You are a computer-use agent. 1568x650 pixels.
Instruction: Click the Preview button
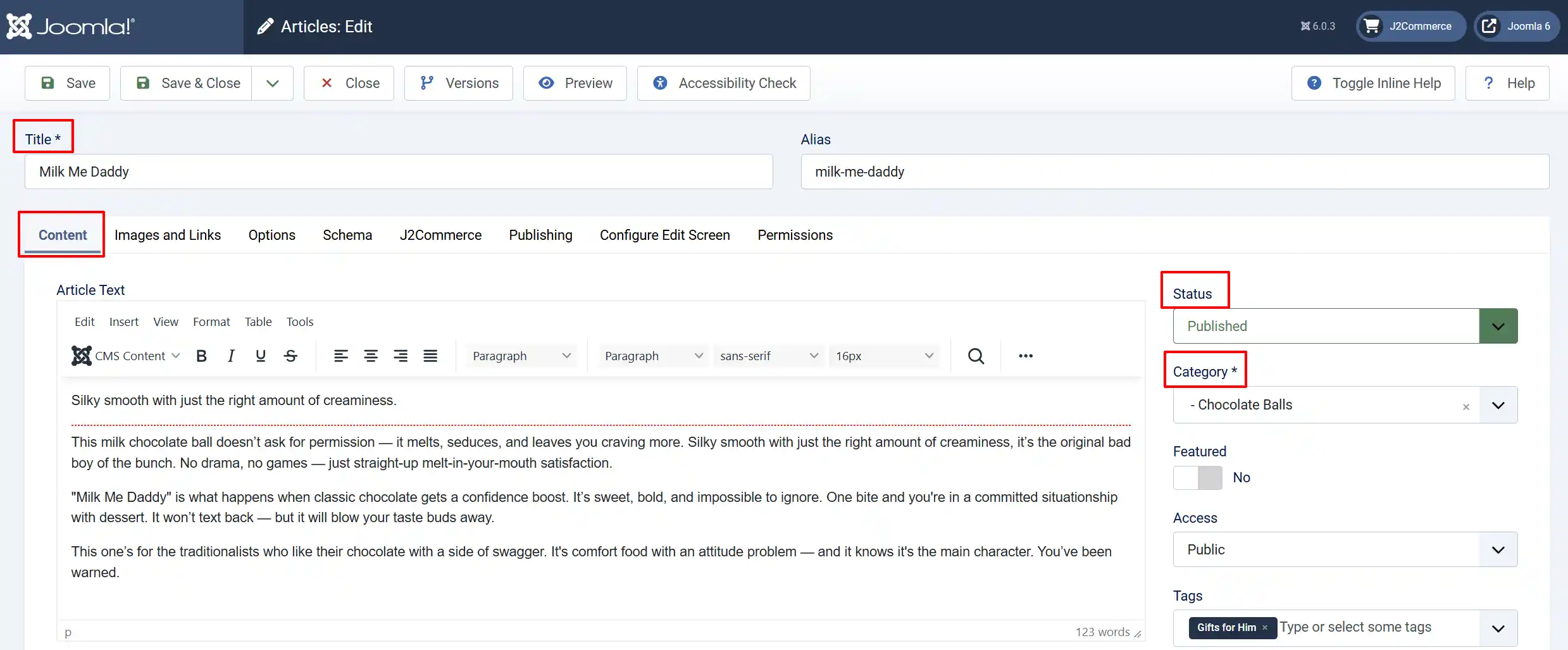(x=575, y=83)
